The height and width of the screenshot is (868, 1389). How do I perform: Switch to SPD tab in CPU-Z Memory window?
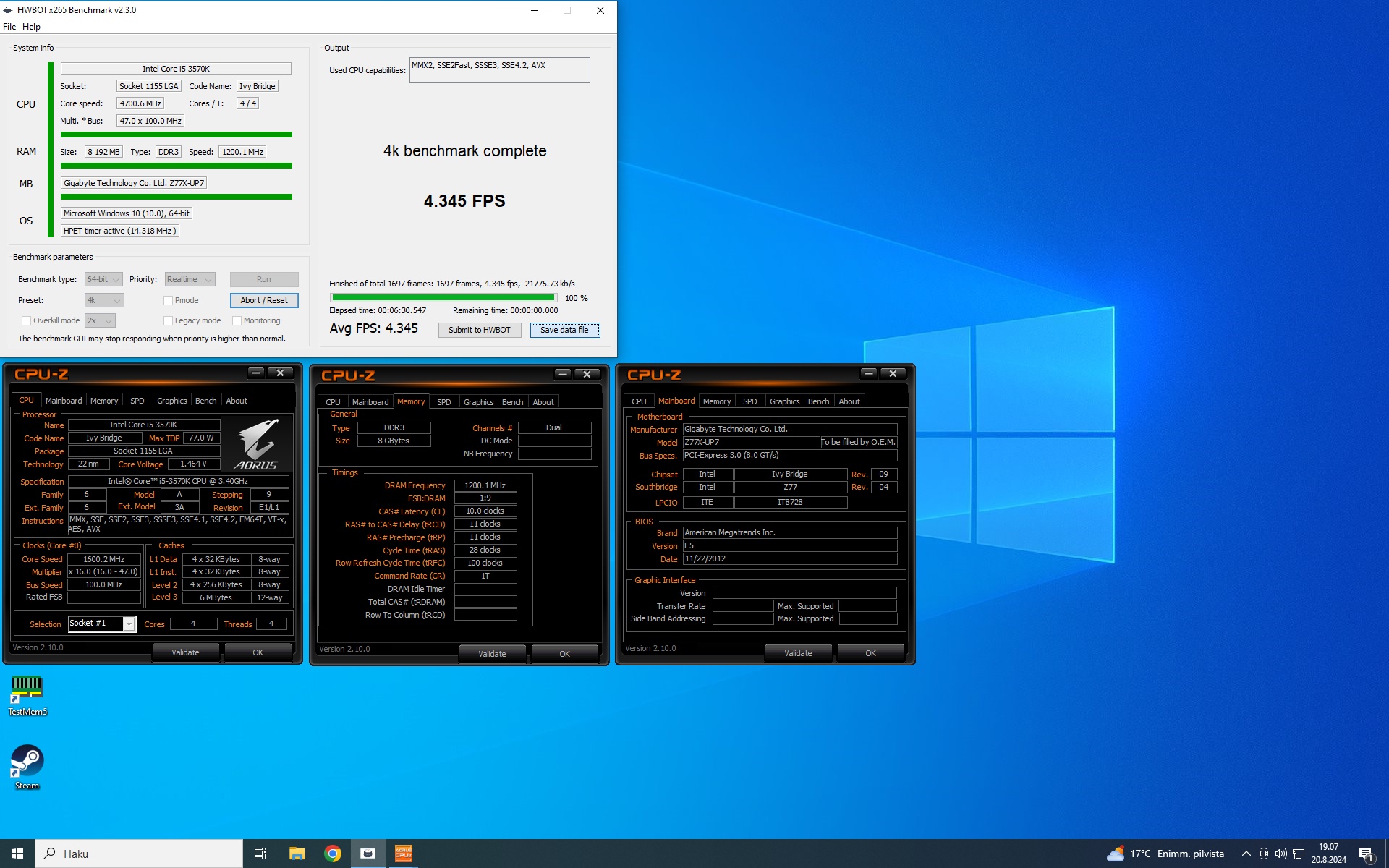[x=444, y=402]
